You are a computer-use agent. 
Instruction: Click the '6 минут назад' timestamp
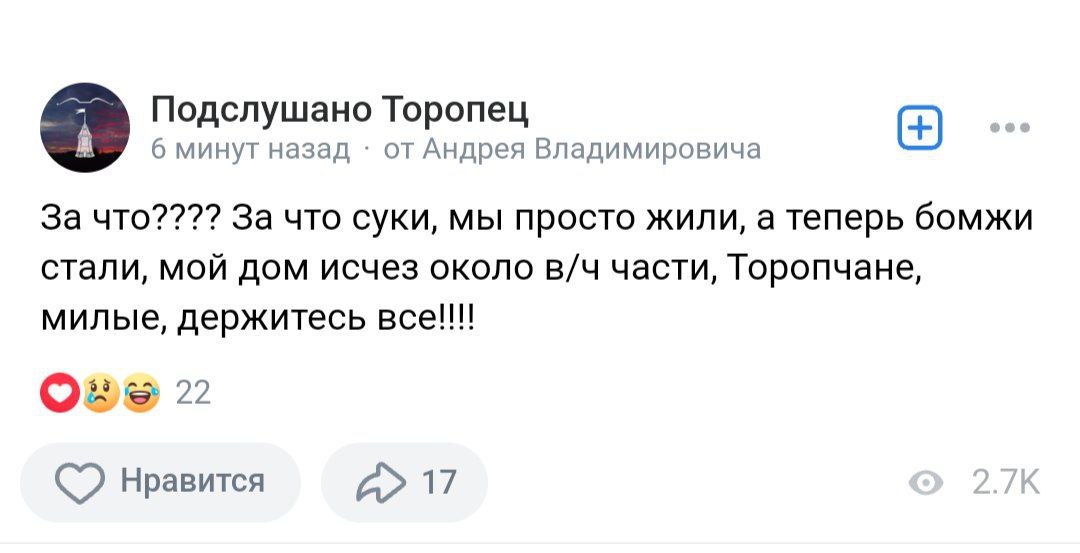coord(250,149)
